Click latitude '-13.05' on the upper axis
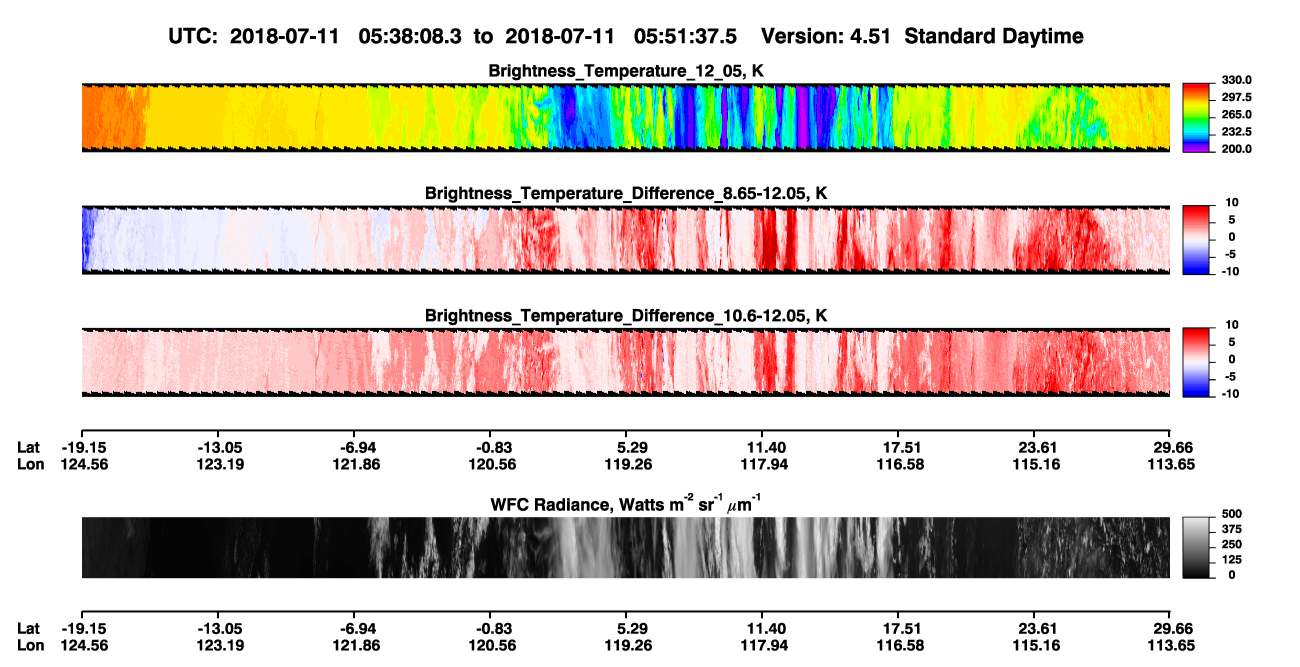 pos(219,448)
